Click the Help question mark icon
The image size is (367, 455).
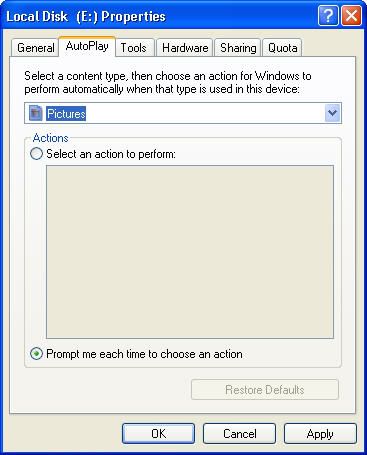pyautogui.click(x=328, y=16)
